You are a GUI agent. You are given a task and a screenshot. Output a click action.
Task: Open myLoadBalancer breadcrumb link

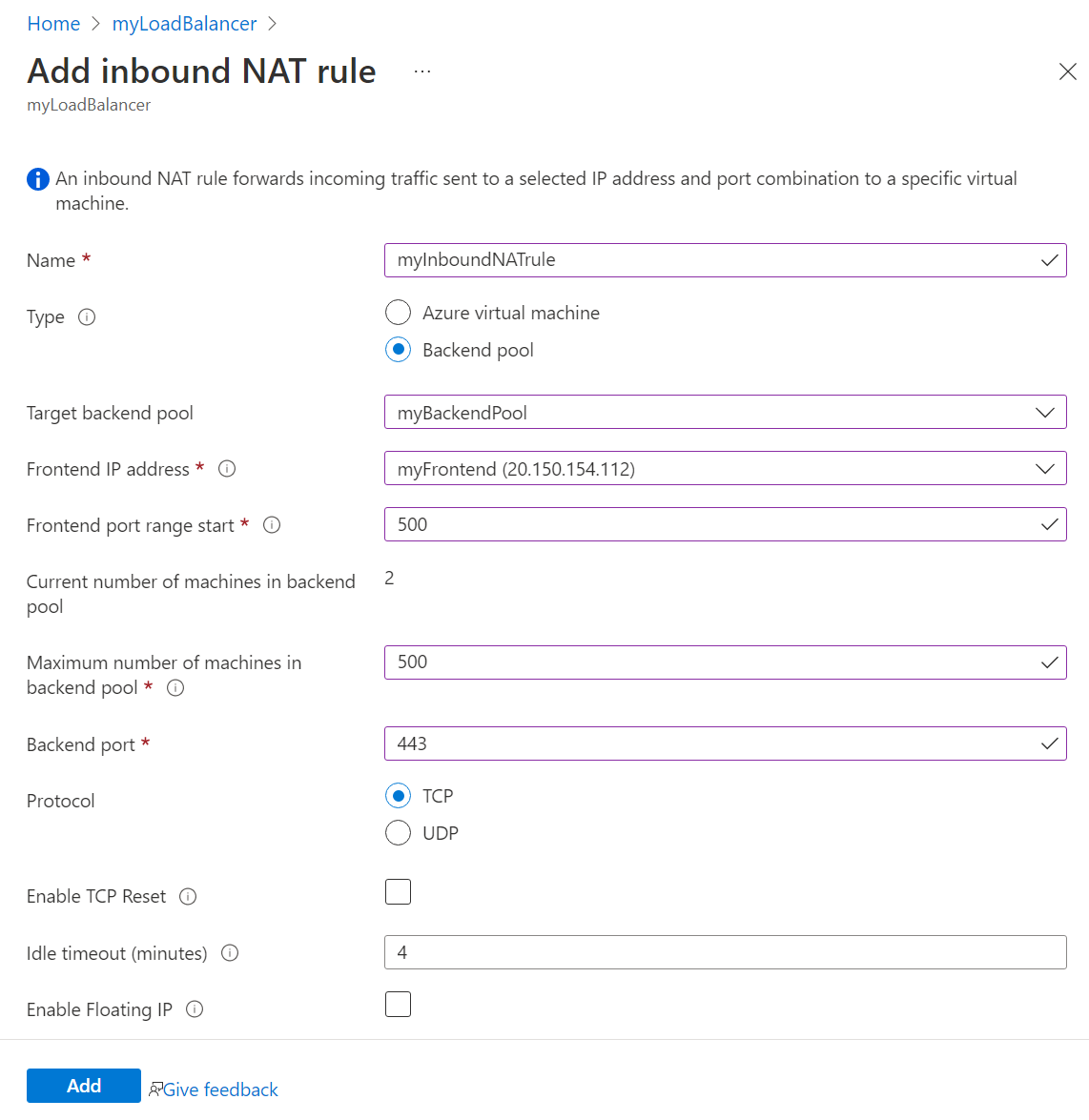184,24
